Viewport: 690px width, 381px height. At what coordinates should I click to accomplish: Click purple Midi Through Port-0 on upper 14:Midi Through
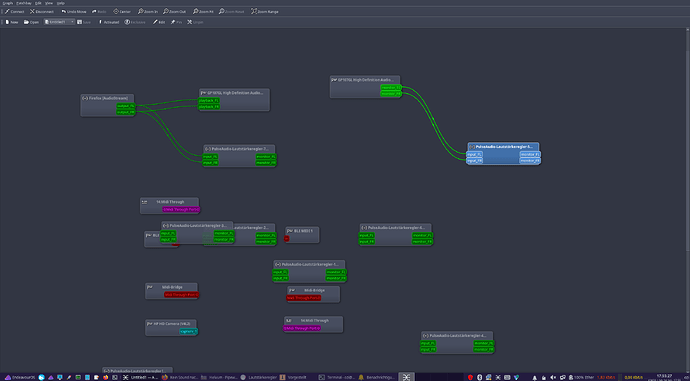[x=181, y=209]
